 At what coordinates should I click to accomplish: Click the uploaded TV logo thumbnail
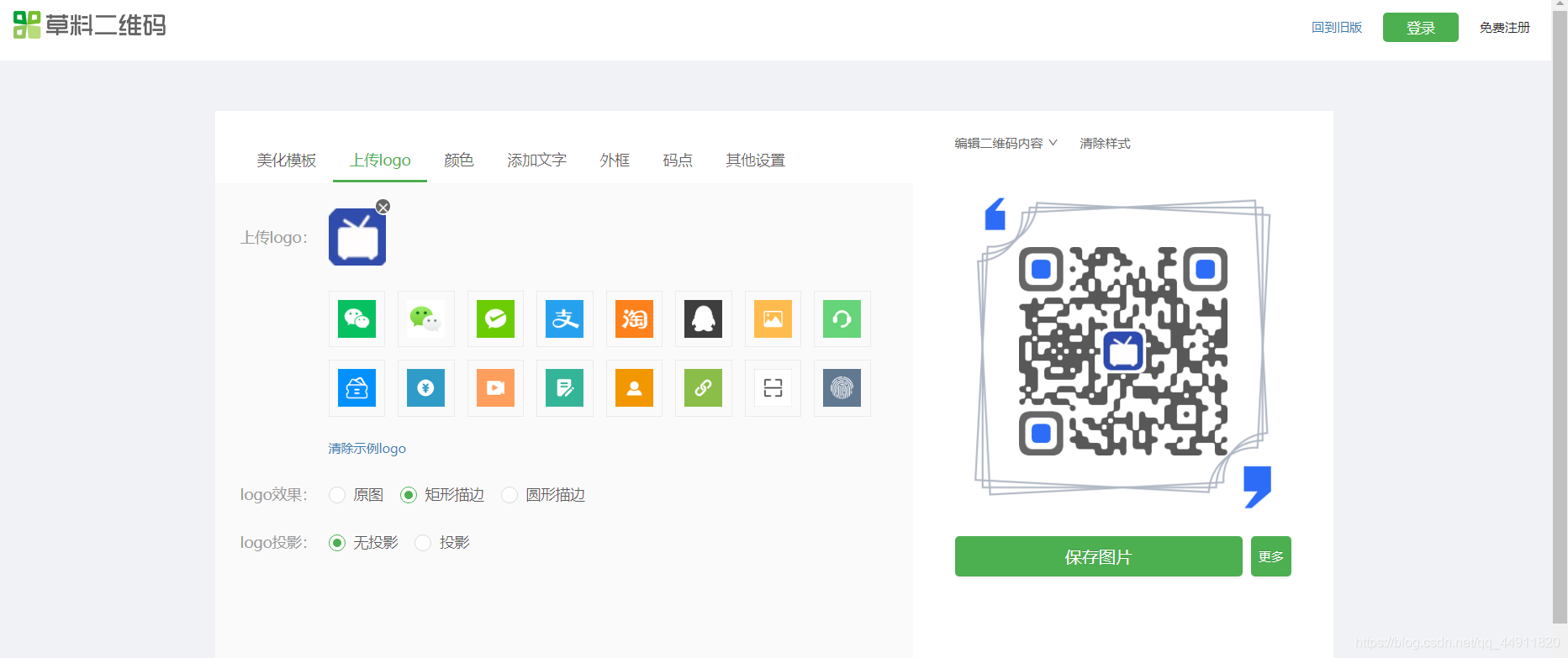pyautogui.click(x=357, y=237)
